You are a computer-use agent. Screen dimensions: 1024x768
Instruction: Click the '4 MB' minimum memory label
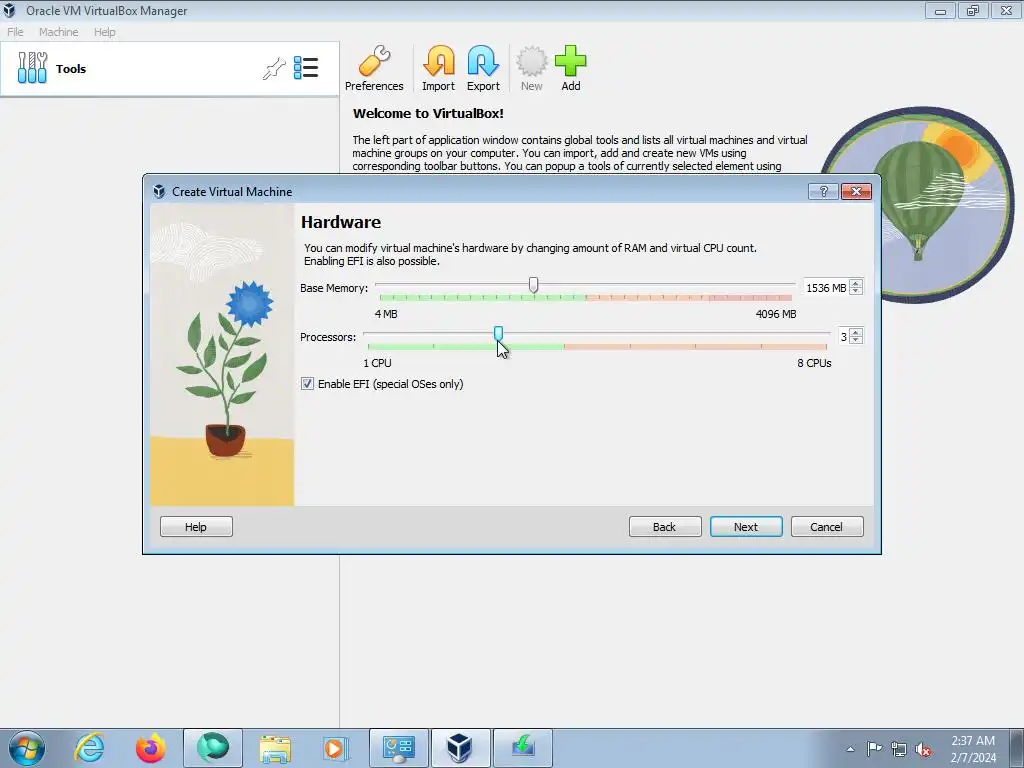(x=386, y=314)
